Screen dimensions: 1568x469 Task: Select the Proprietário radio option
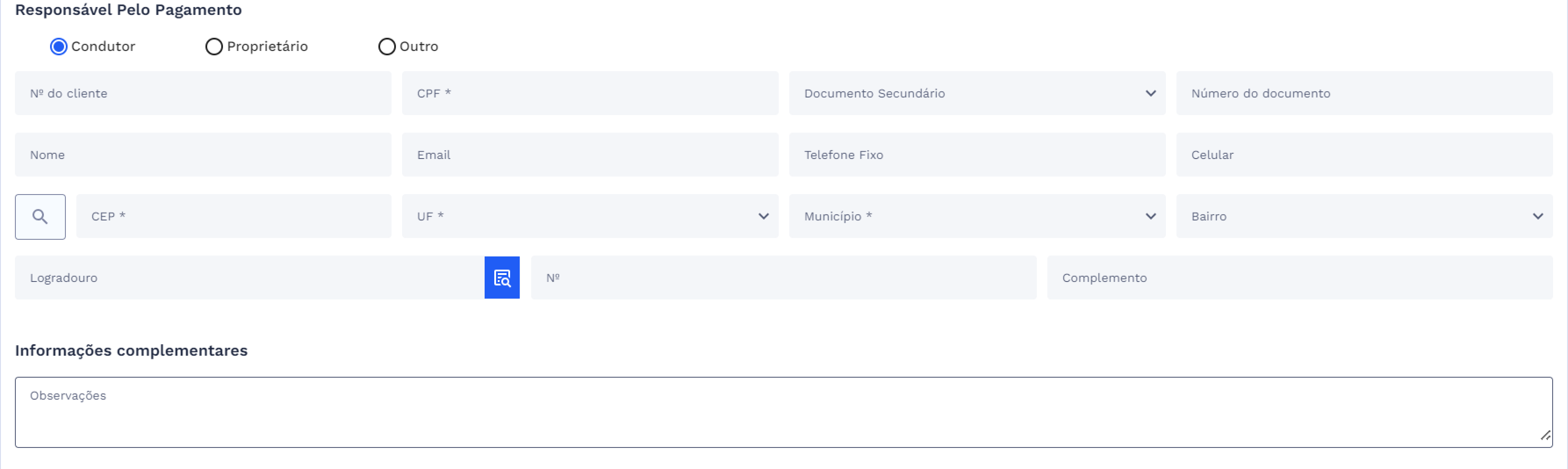click(x=214, y=47)
